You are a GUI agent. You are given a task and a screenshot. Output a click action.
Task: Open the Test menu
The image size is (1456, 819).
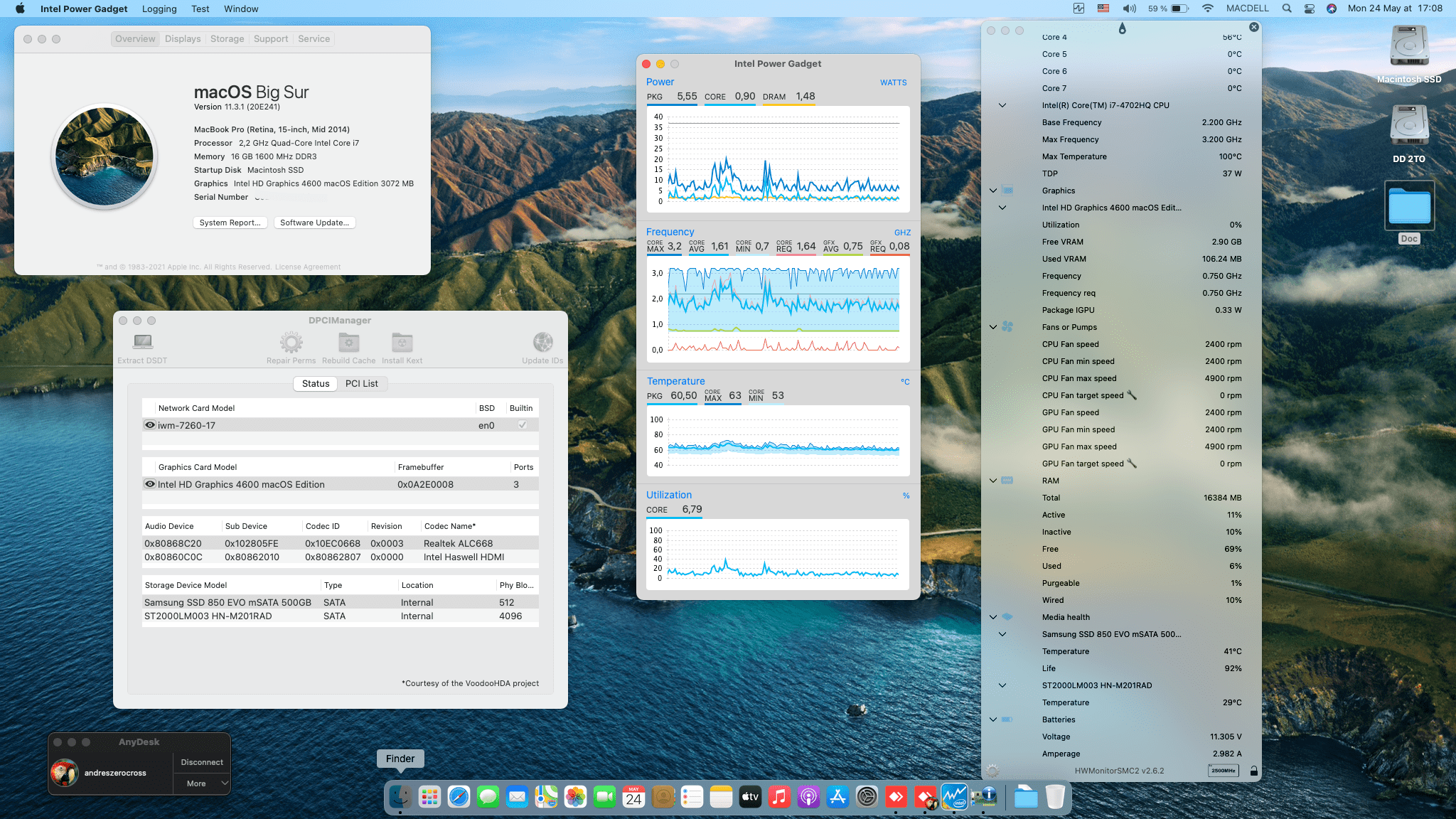click(200, 9)
